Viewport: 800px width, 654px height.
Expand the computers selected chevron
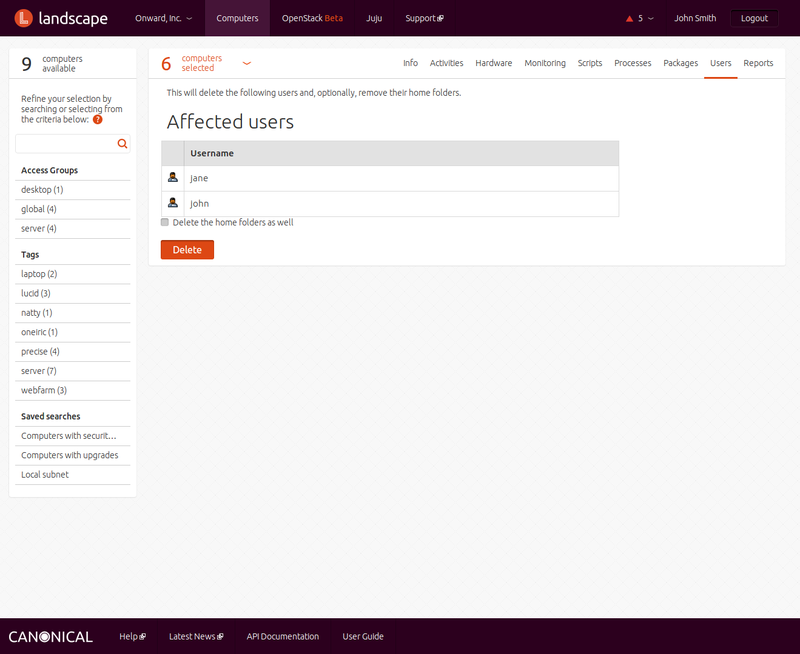(247, 63)
